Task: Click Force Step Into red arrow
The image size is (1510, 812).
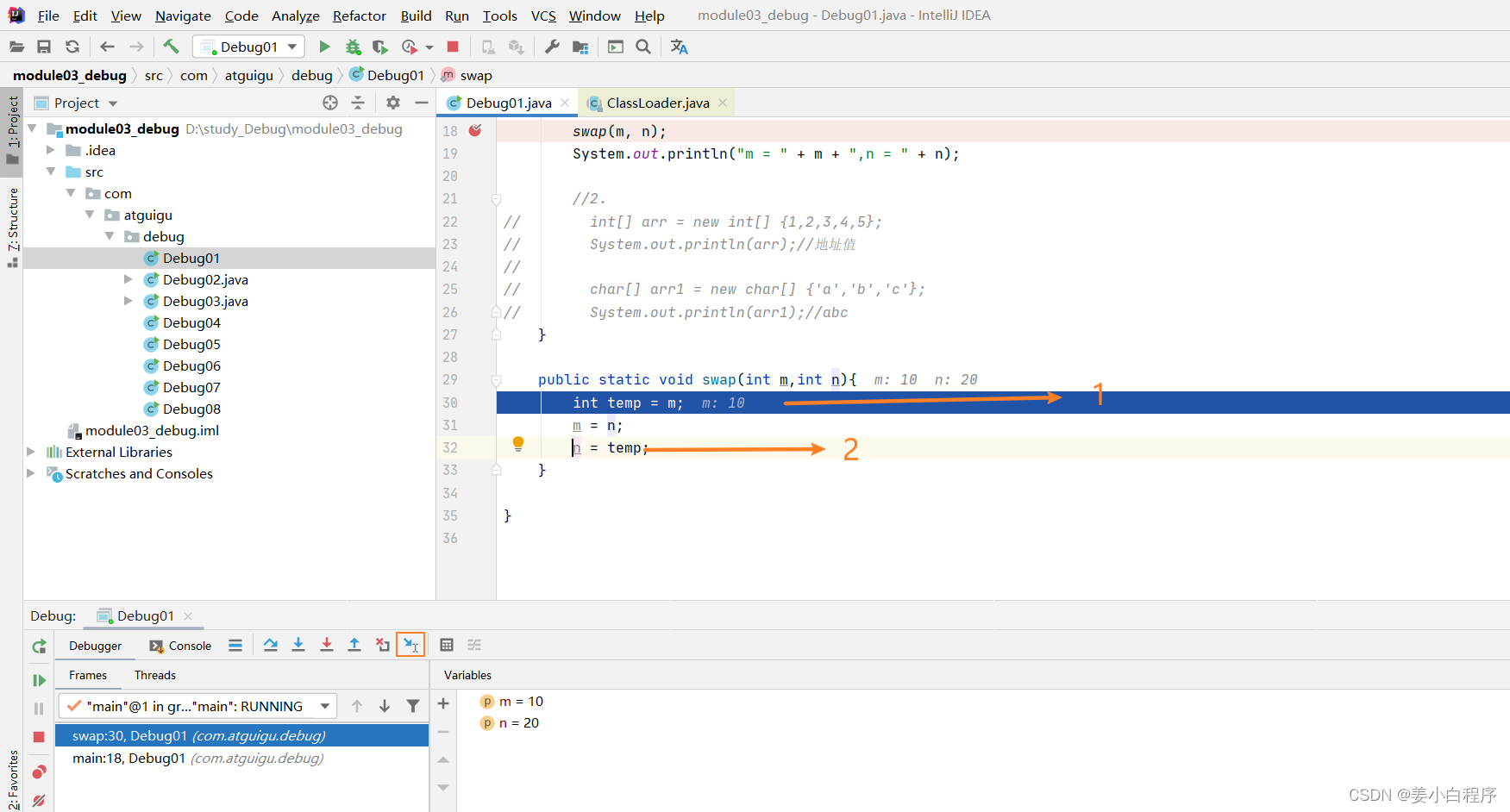Action: 327,645
